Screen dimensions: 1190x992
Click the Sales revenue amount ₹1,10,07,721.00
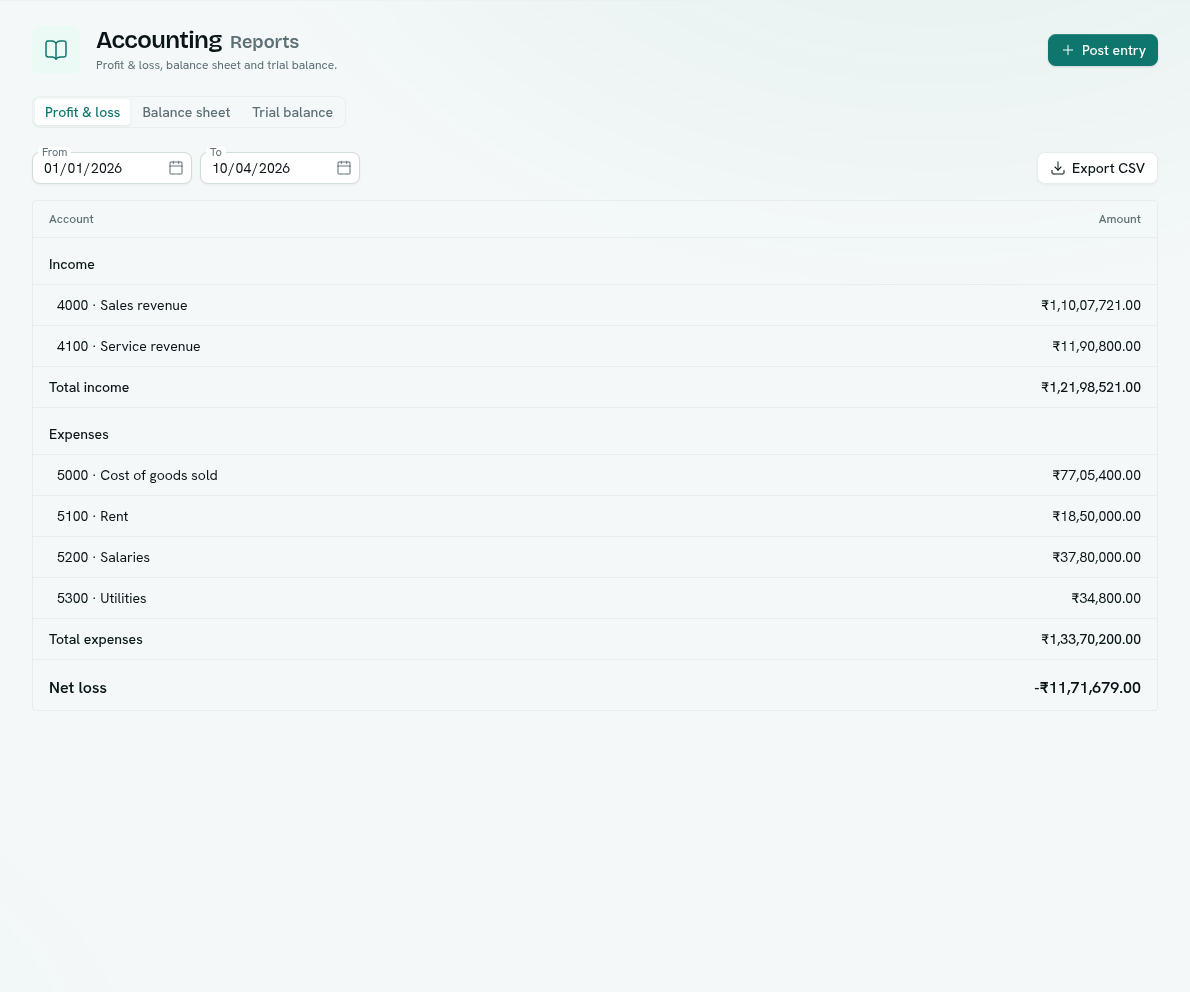tap(1091, 305)
